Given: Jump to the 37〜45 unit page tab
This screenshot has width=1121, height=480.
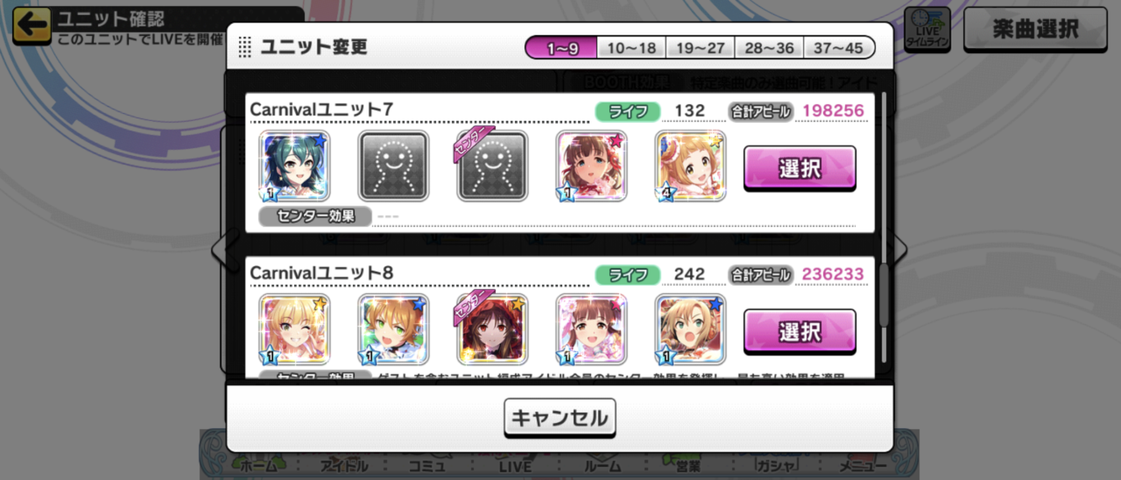Looking at the screenshot, I should (x=839, y=48).
